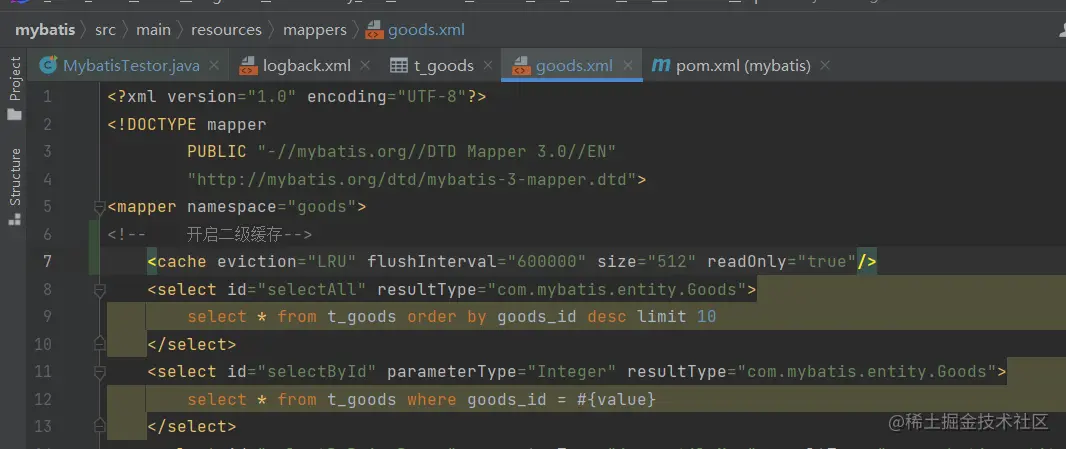Close the t_goods tab

click(x=487, y=66)
